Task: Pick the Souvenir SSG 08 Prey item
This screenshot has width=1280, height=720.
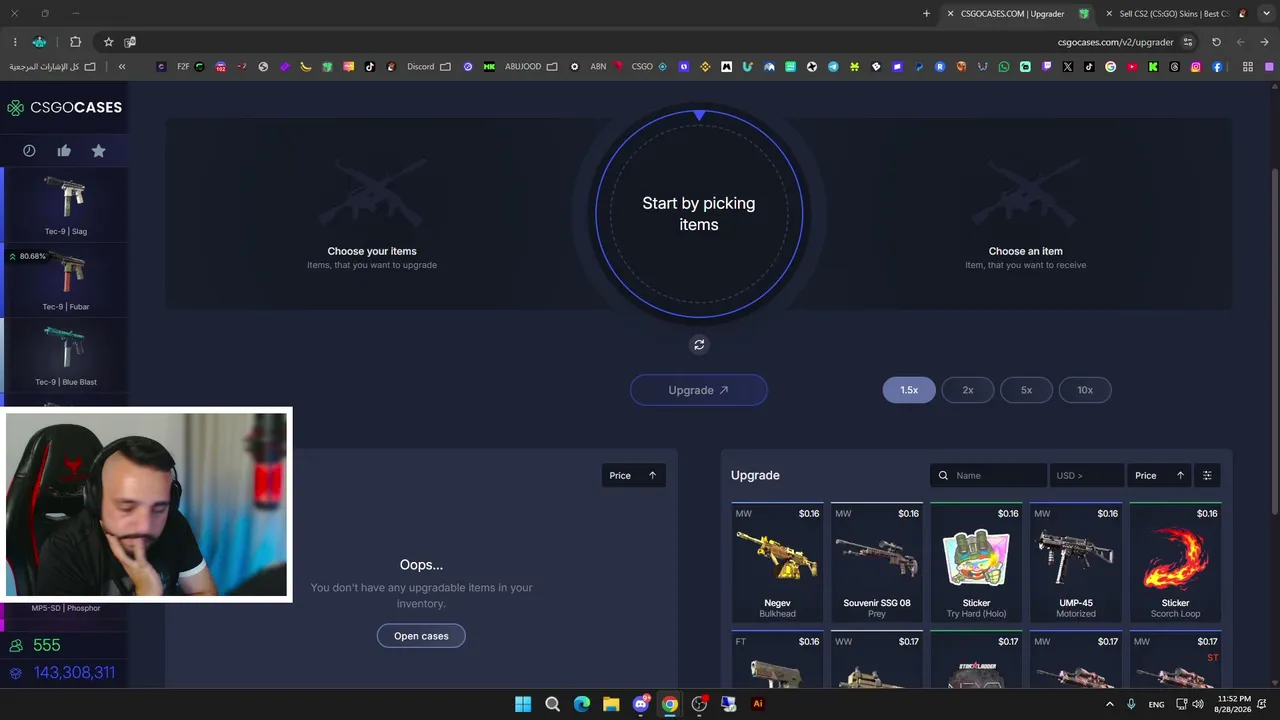Action: tap(877, 562)
